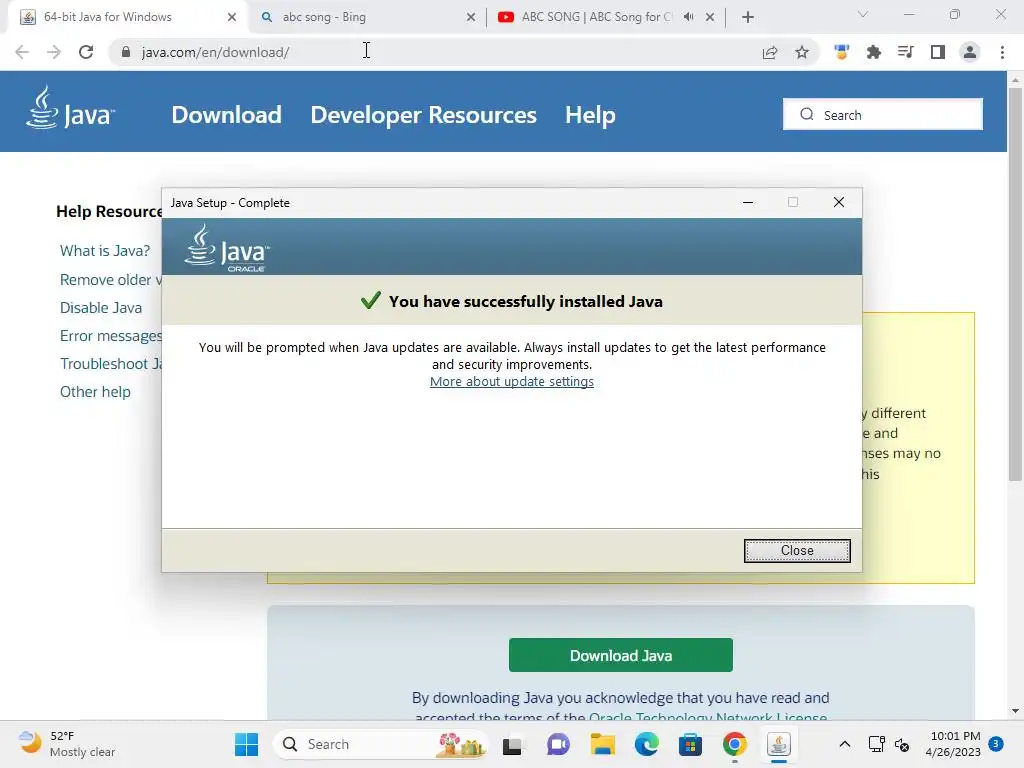
Task: Show hidden system tray icons
Action: tap(844, 744)
